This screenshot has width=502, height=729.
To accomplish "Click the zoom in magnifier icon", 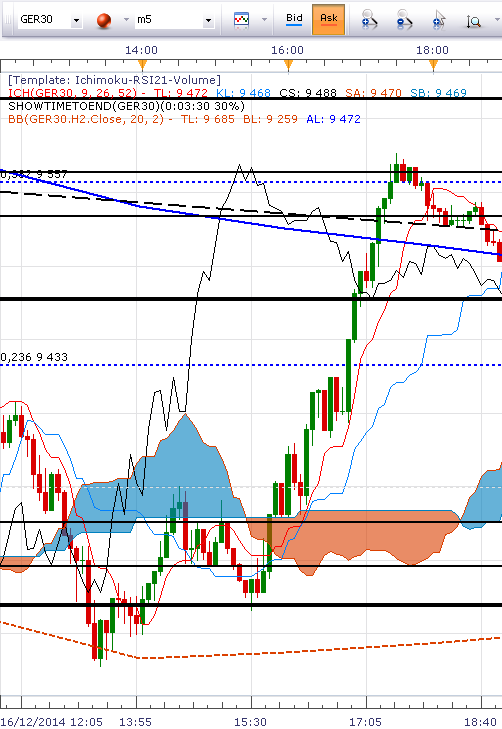I will coord(370,20).
